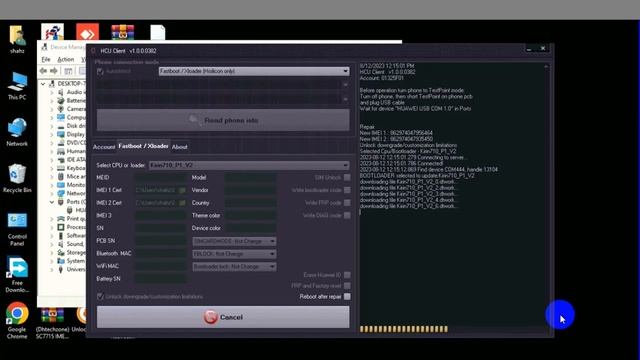640x360 pixels.
Task: Select the Keyboards category icon
Action: (x=61, y=168)
